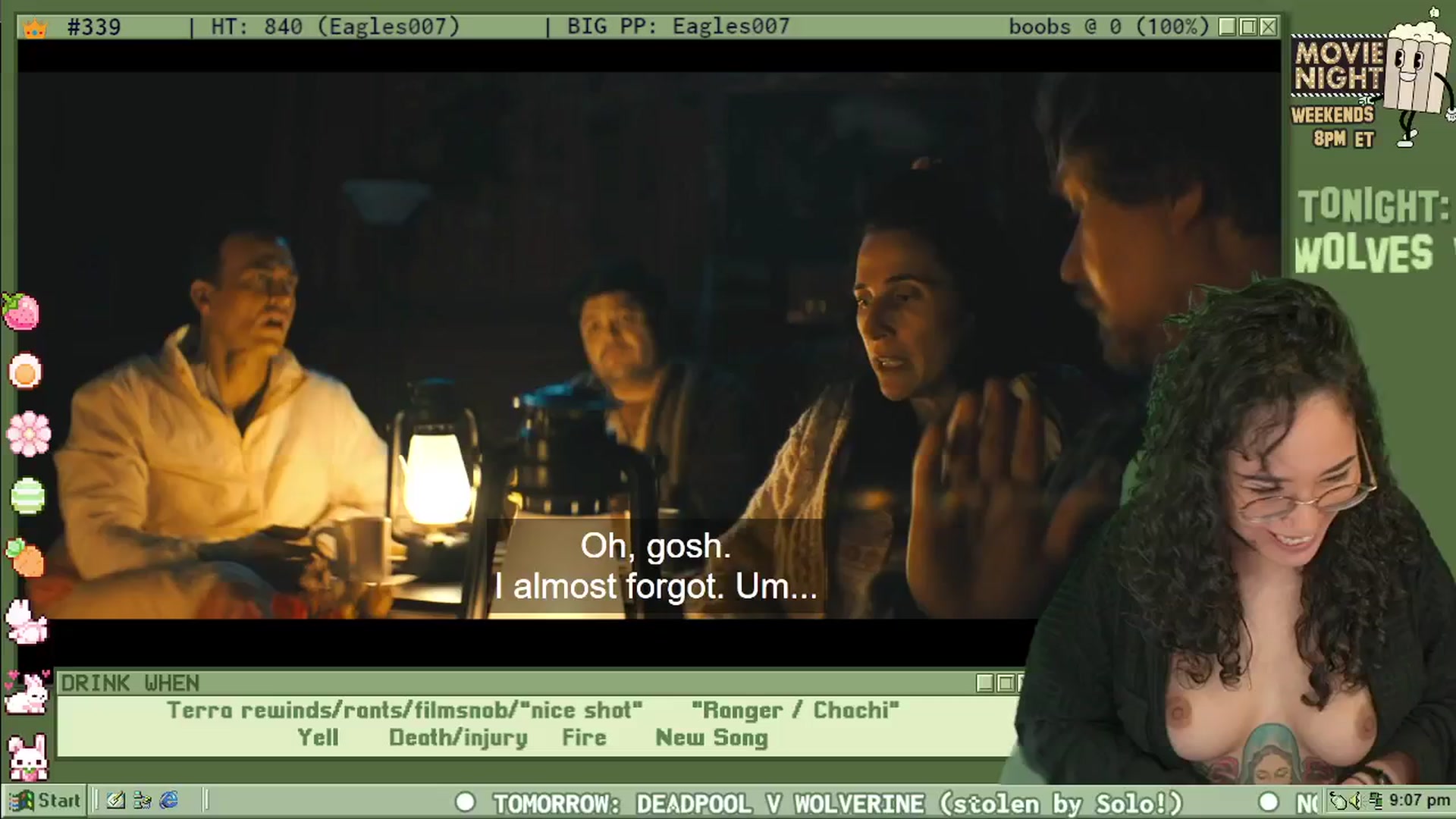
Task: Click the '8PM ET' schedule text
Action: pyautogui.click(x=1343, y=140)
